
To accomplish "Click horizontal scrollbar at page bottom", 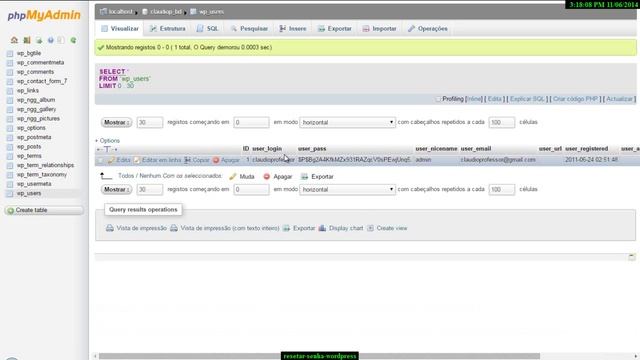I will click(x=319, y=356).
